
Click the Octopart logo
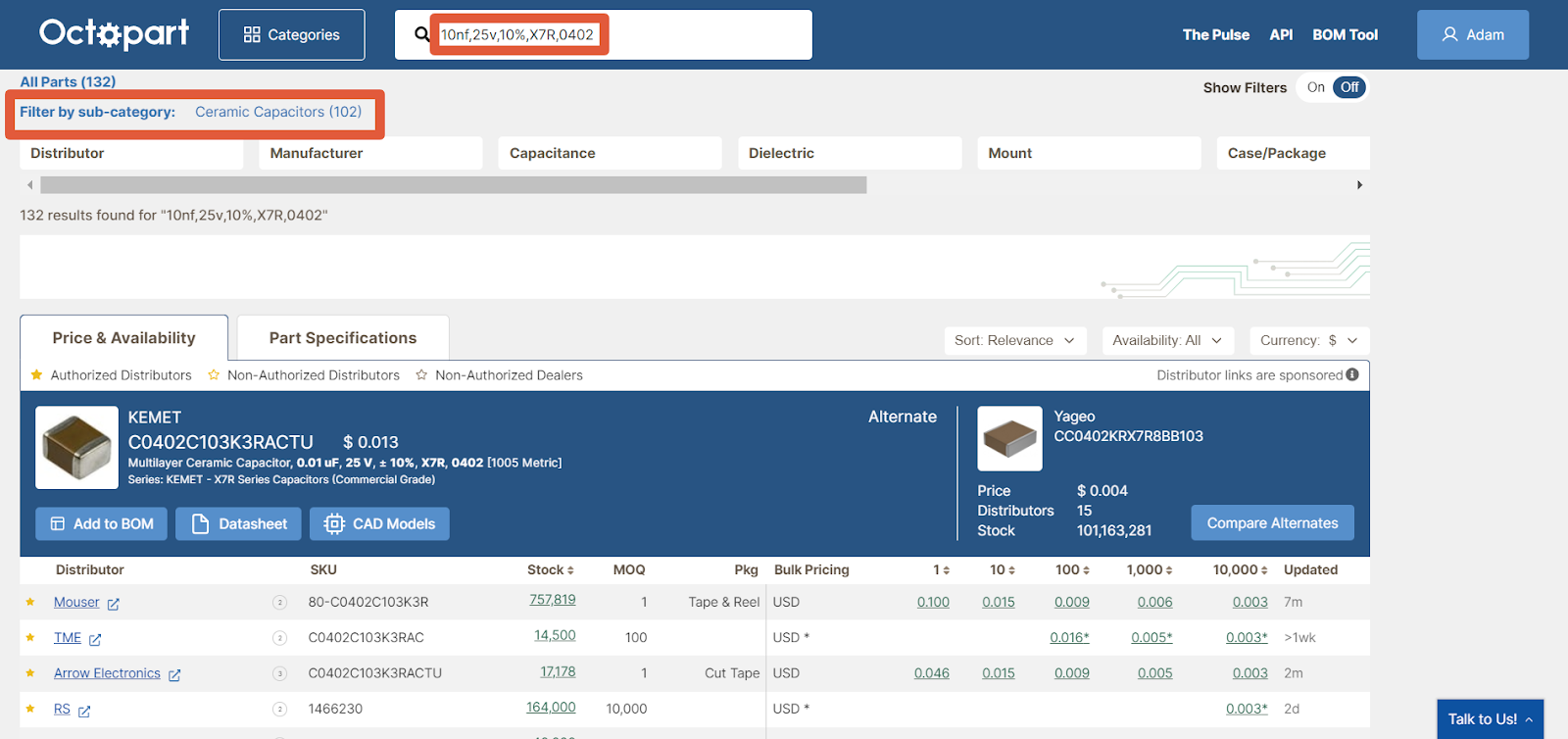coord(115,33)
